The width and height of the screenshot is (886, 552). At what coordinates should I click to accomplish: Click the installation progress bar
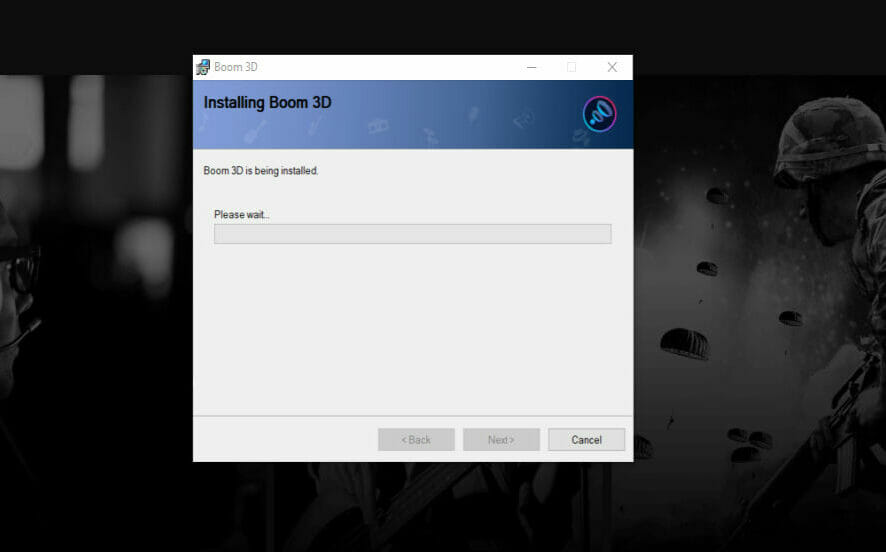coord(412,234)
